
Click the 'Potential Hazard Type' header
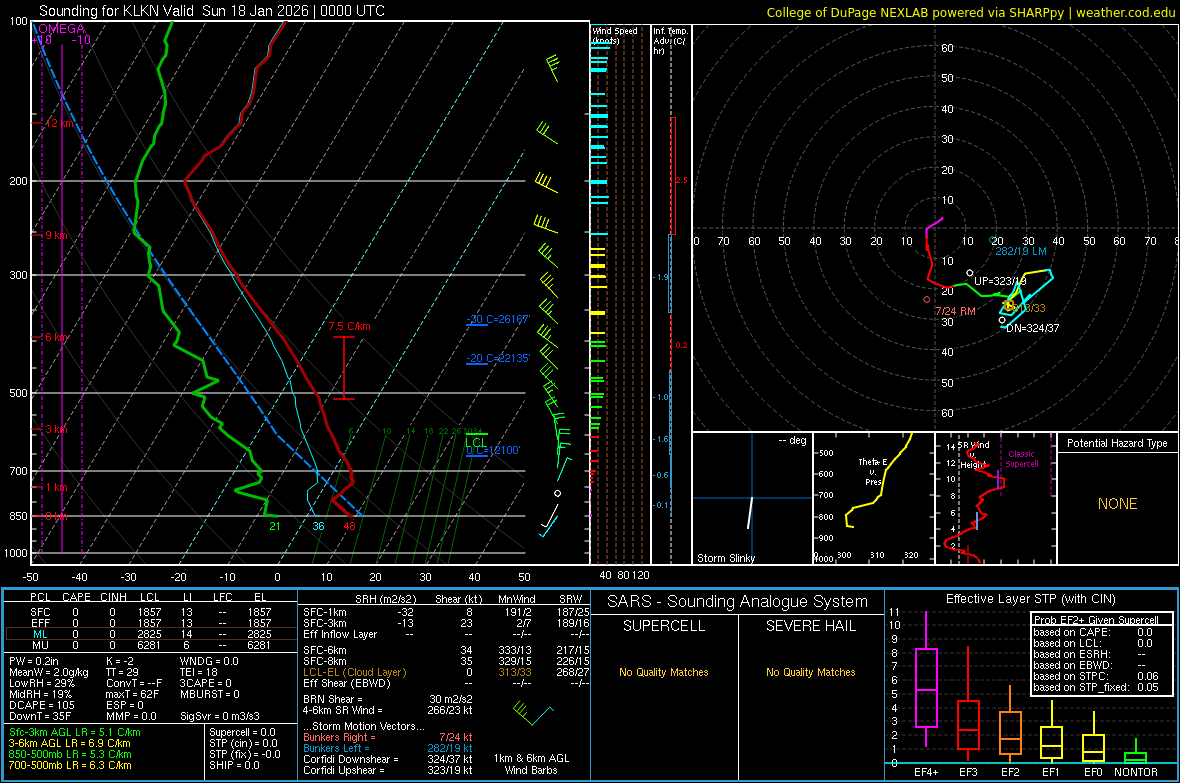click(1117, 443)
